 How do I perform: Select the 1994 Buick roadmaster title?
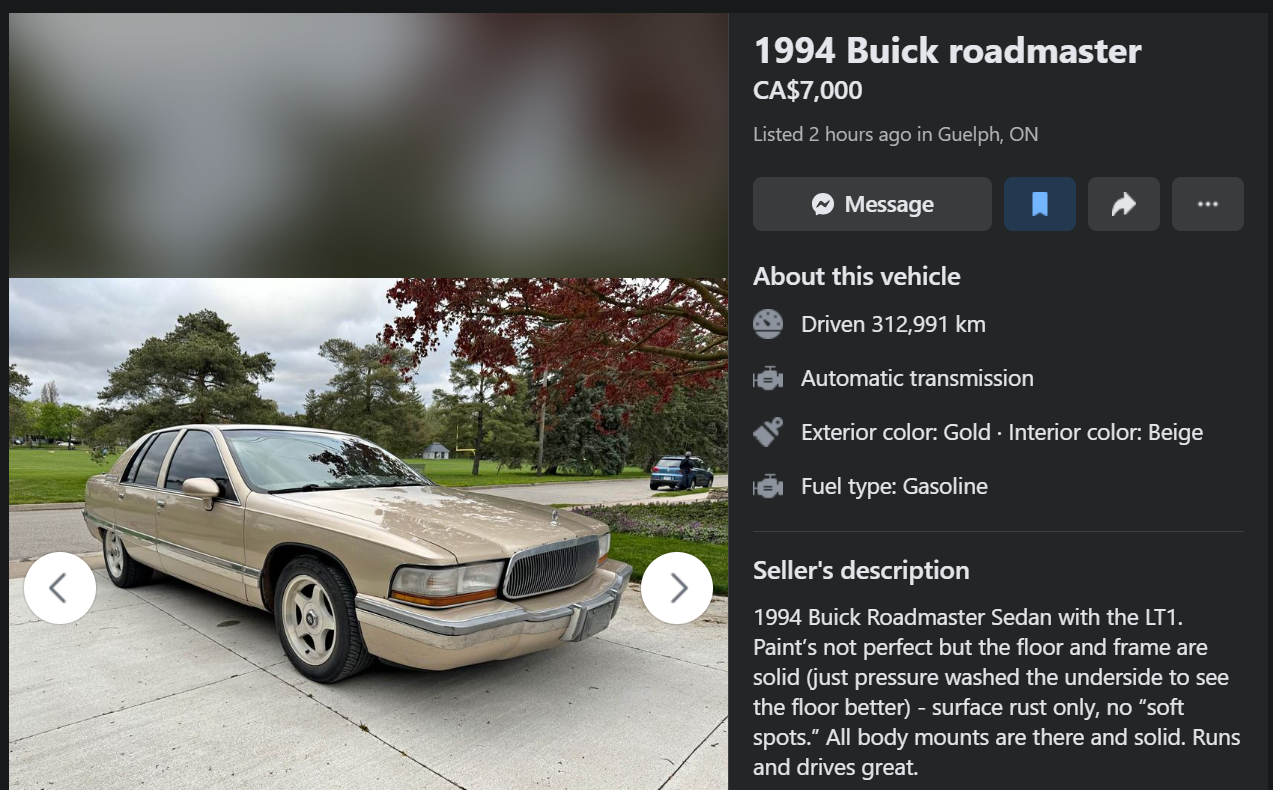(x=947, y=51)
